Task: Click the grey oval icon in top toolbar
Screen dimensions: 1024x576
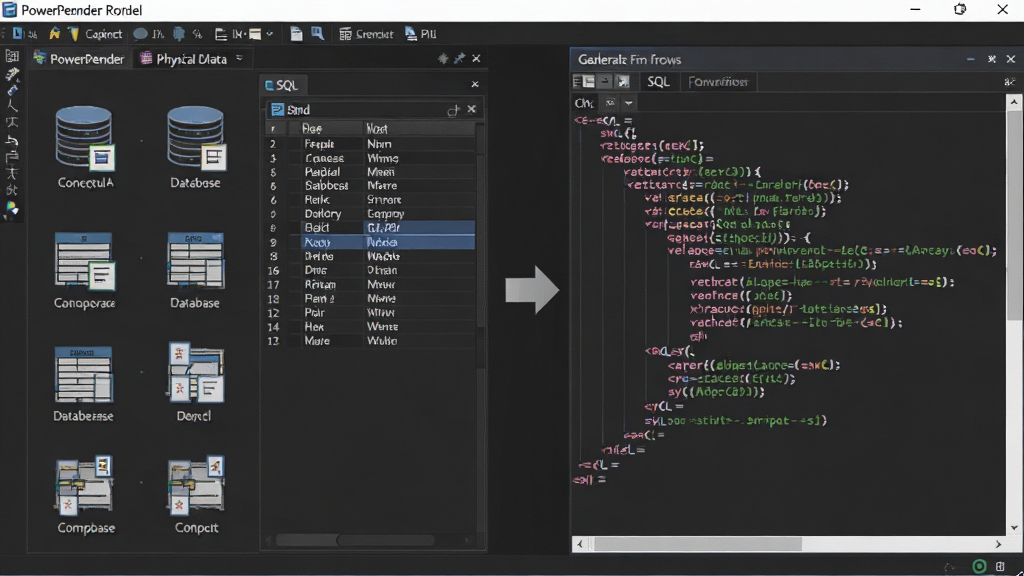Action: point(140,34)
